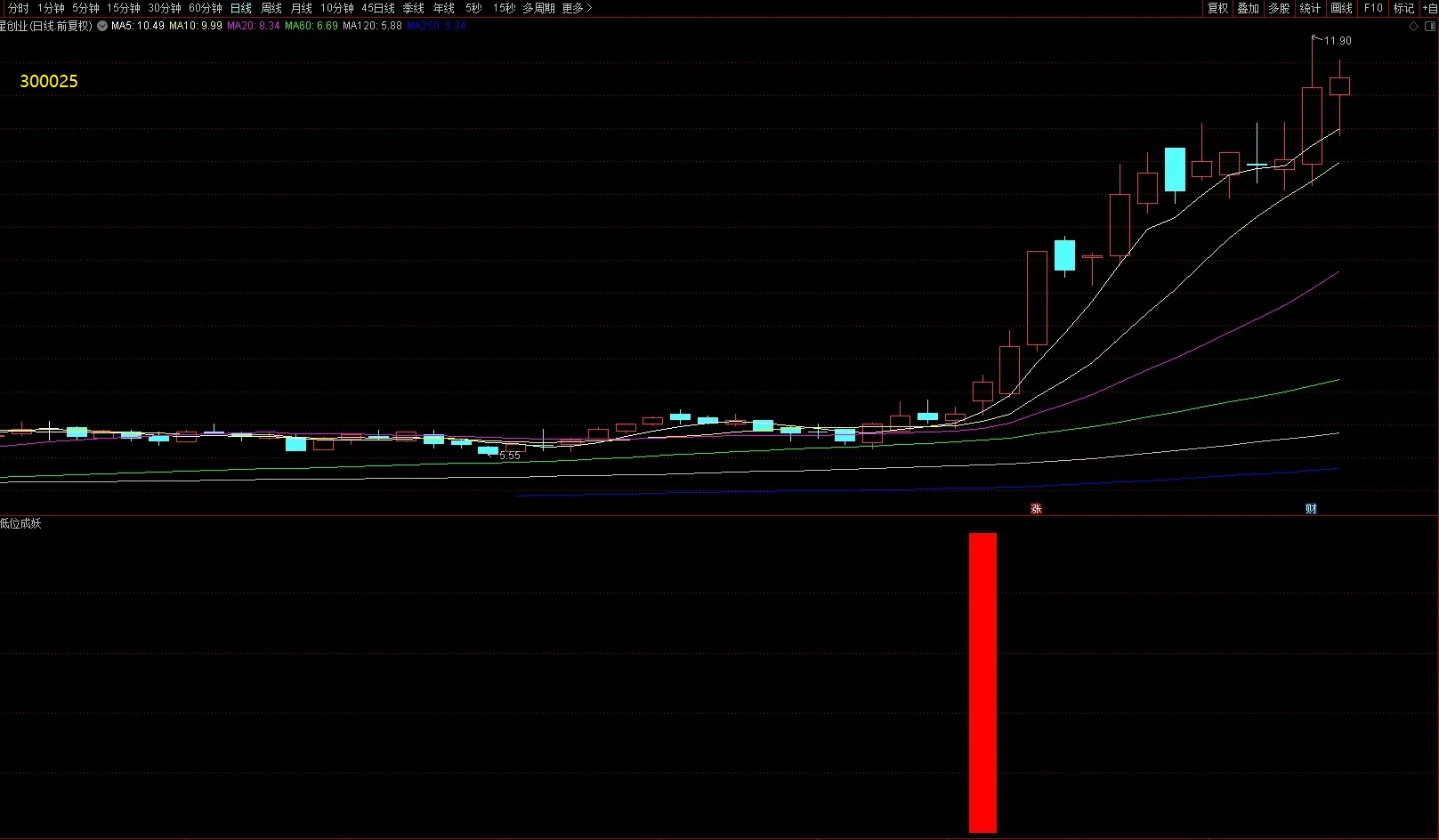This screenshot has height=840, width=1439.
Task: Open the 叠加 overlay button
Action: pos(1249,8)
